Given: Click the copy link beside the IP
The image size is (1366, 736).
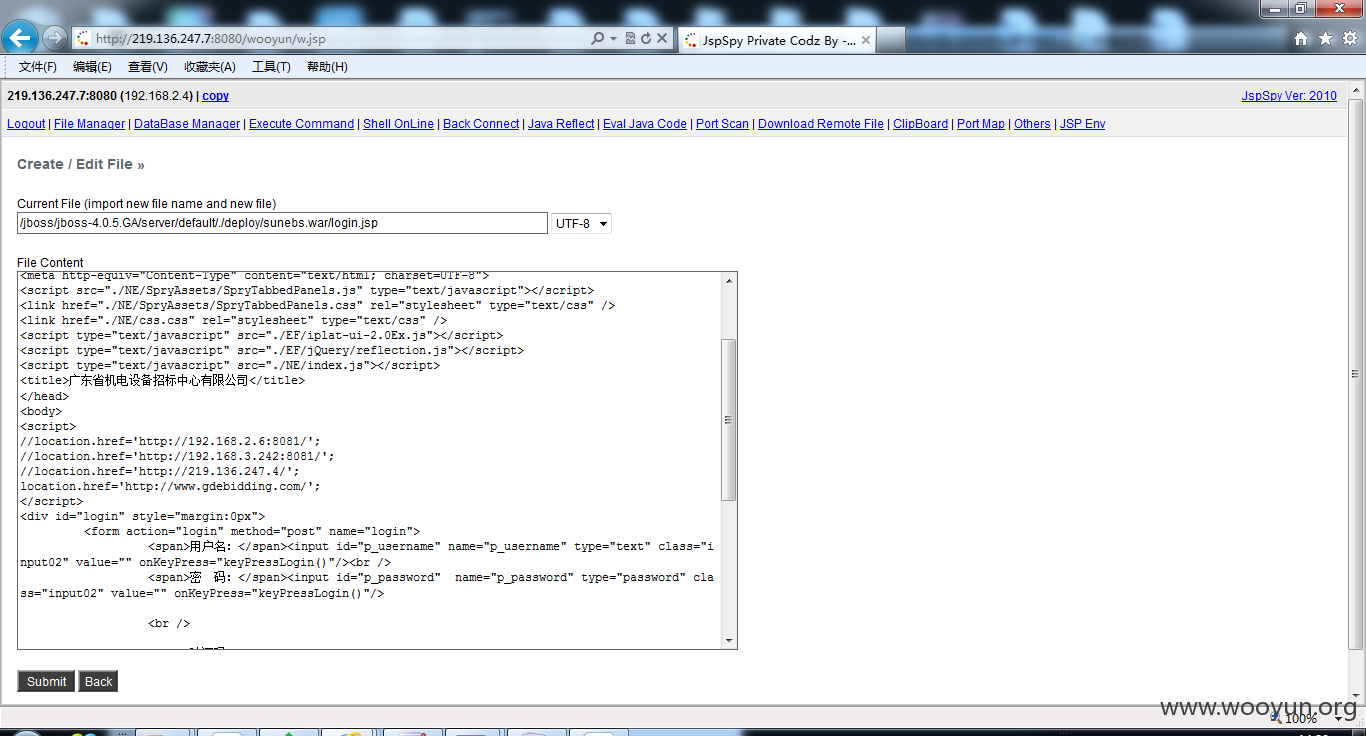Looking at the screenshot, I should [x=216, y=96].
